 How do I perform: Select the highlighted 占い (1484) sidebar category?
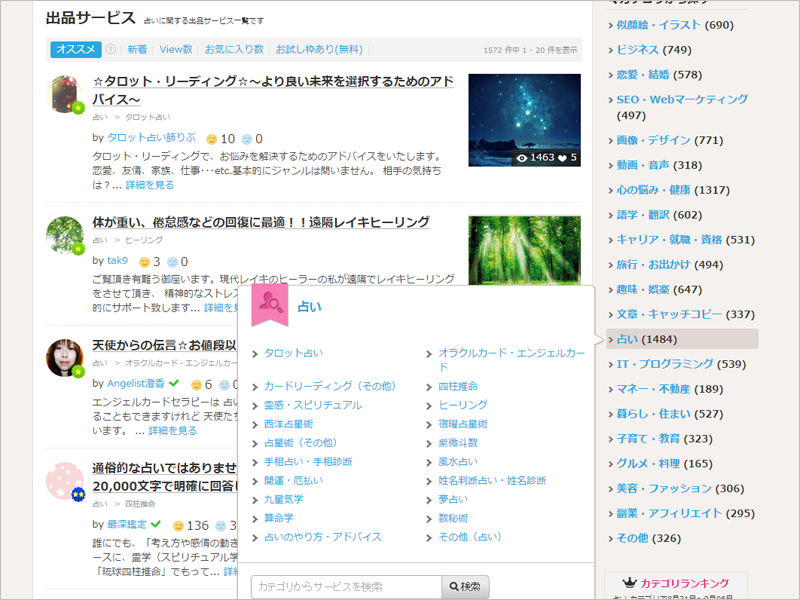coord(682,339)
